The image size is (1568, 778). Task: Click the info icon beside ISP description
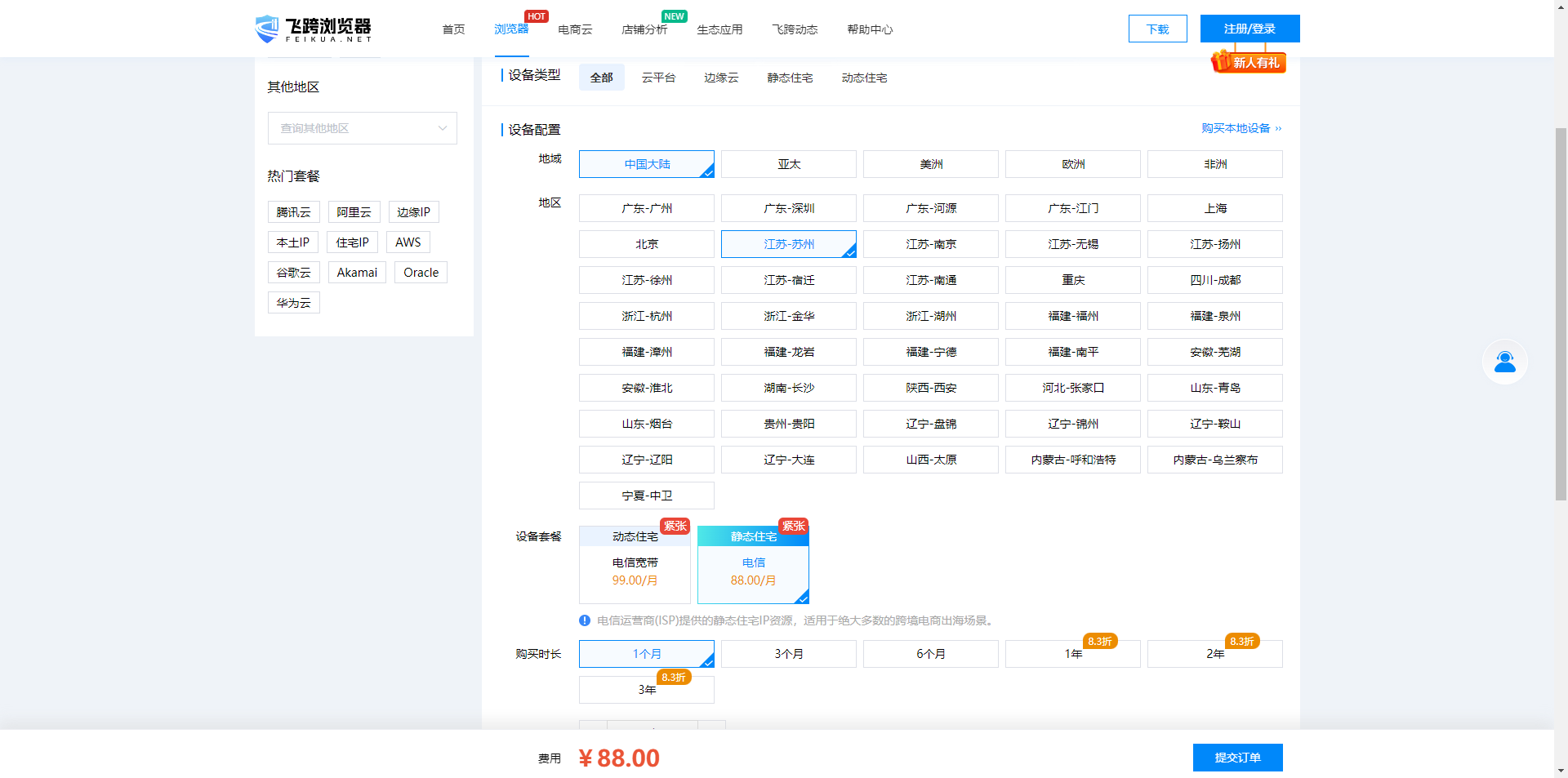(x=585, y=620)
